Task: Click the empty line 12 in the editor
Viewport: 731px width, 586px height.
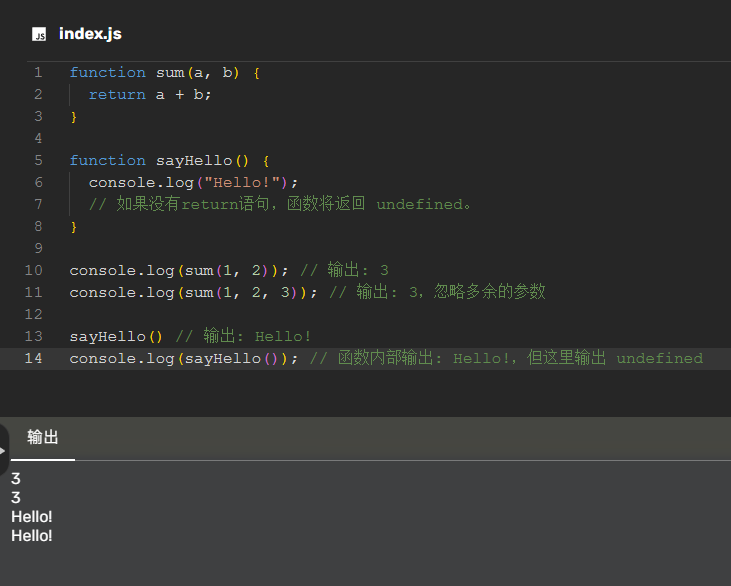Action: pos(300,314)
